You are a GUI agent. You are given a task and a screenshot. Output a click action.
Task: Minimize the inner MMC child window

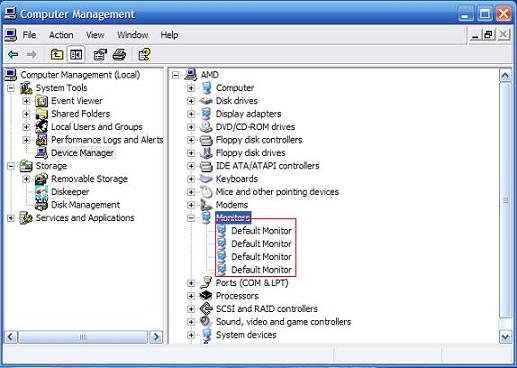[x=476, y=35]
